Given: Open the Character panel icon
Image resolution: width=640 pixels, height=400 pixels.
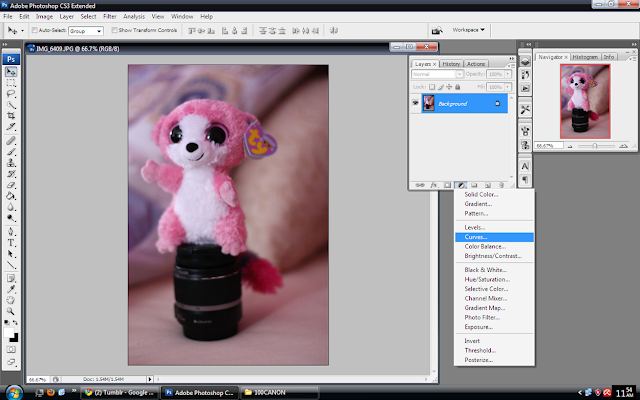Looking at the screenshot, I should click(x=525, y=167).
